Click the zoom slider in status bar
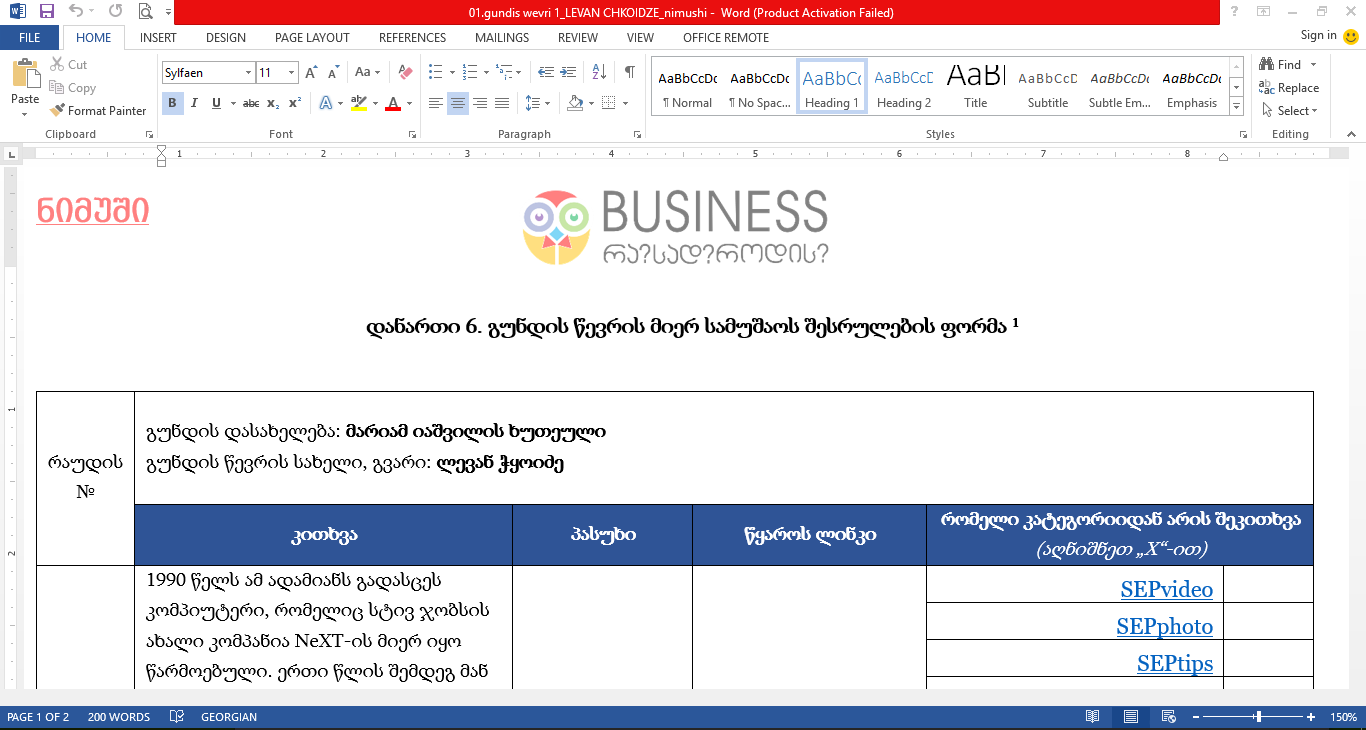The height and width of the screenshot is (730, 1366). point(1258,717)
